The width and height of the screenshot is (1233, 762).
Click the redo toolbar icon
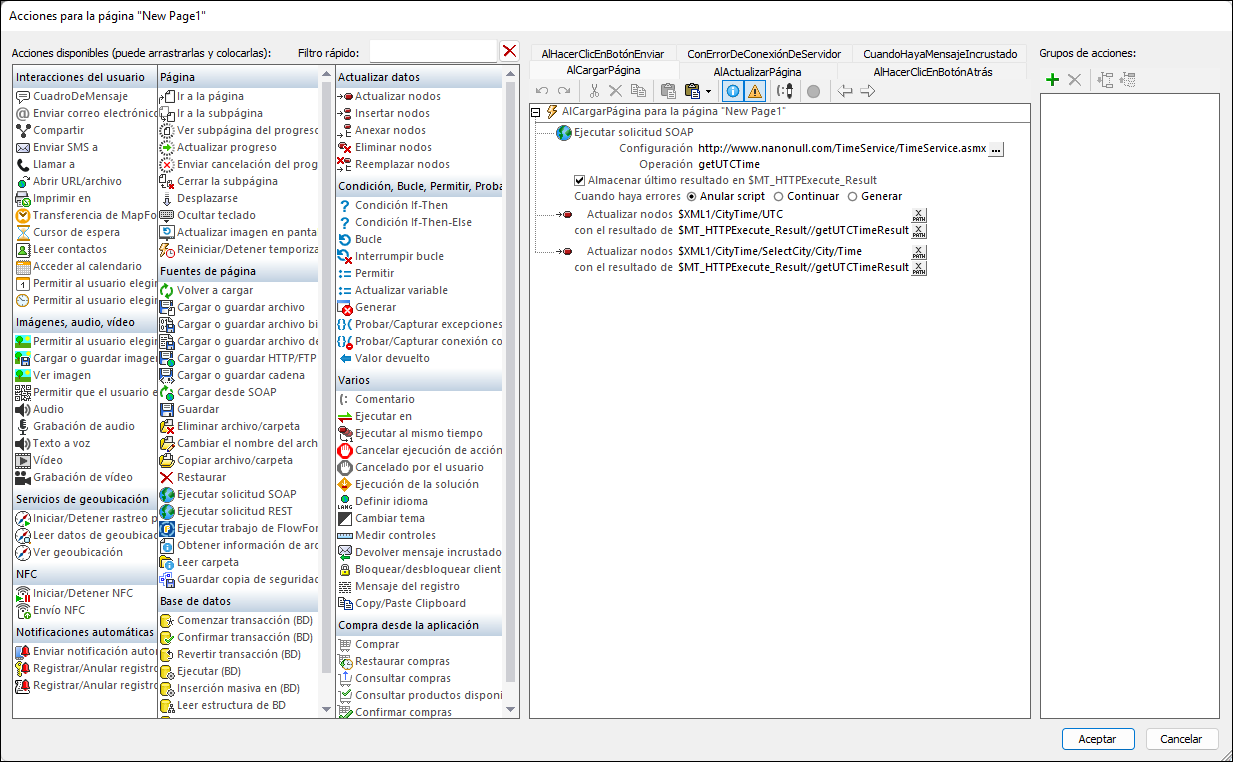tap(564, 91)
